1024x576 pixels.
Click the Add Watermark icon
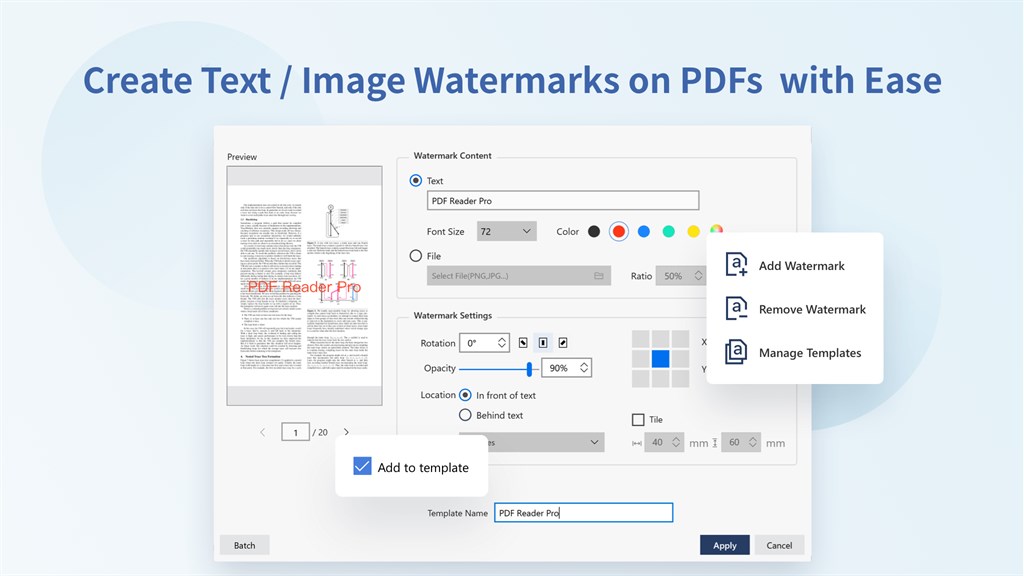pyautogui.click(x=736, y=265)
